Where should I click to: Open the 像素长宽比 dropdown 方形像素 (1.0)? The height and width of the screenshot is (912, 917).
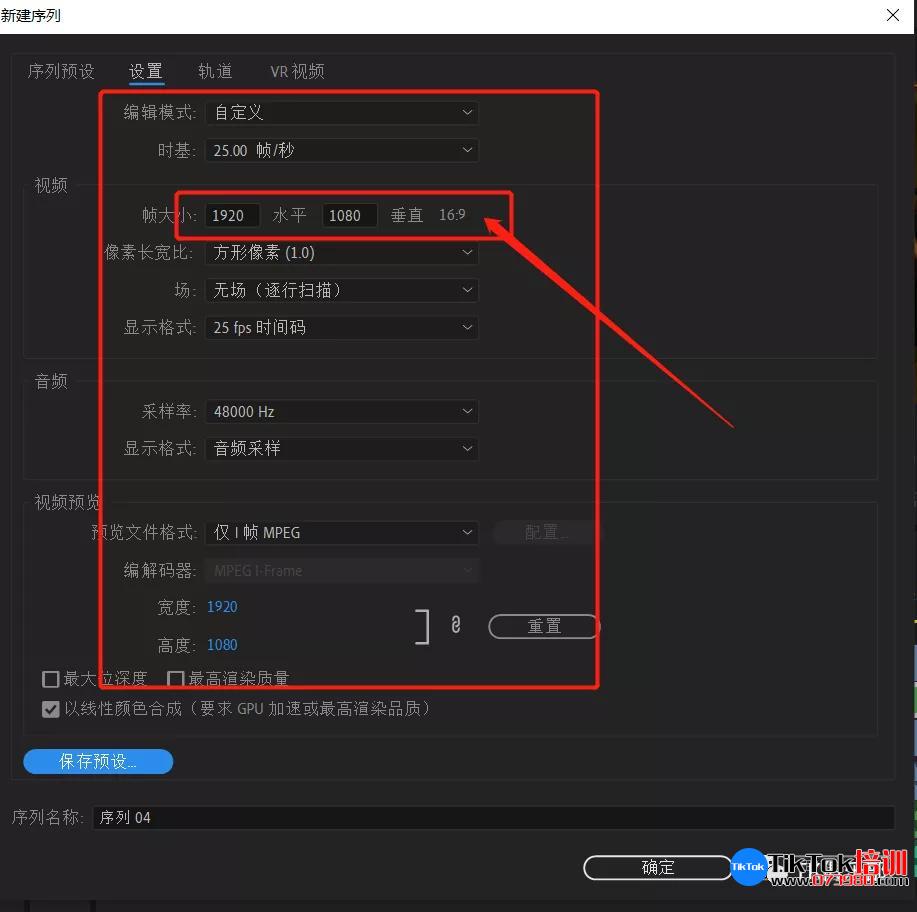[x=342, y=253]
